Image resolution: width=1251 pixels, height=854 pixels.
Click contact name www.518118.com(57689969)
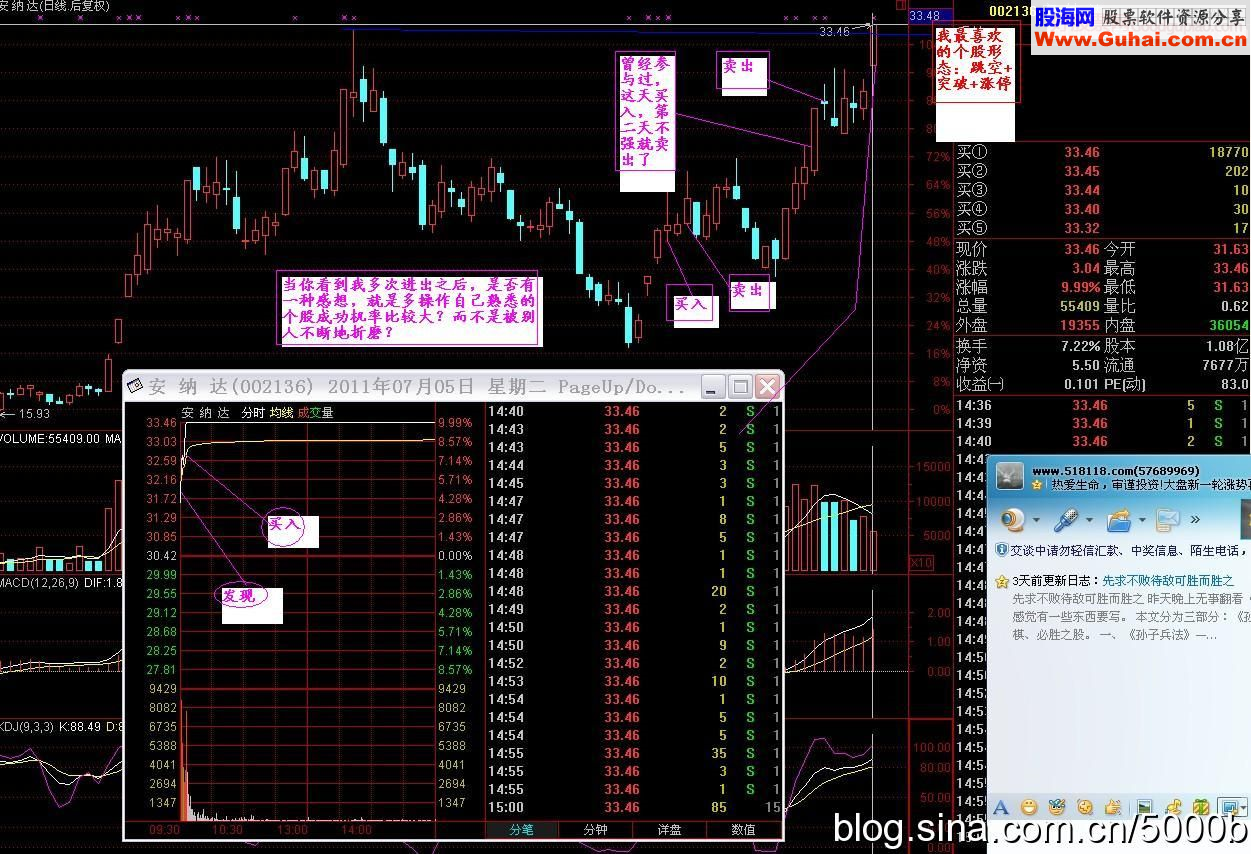(1115, 470)
